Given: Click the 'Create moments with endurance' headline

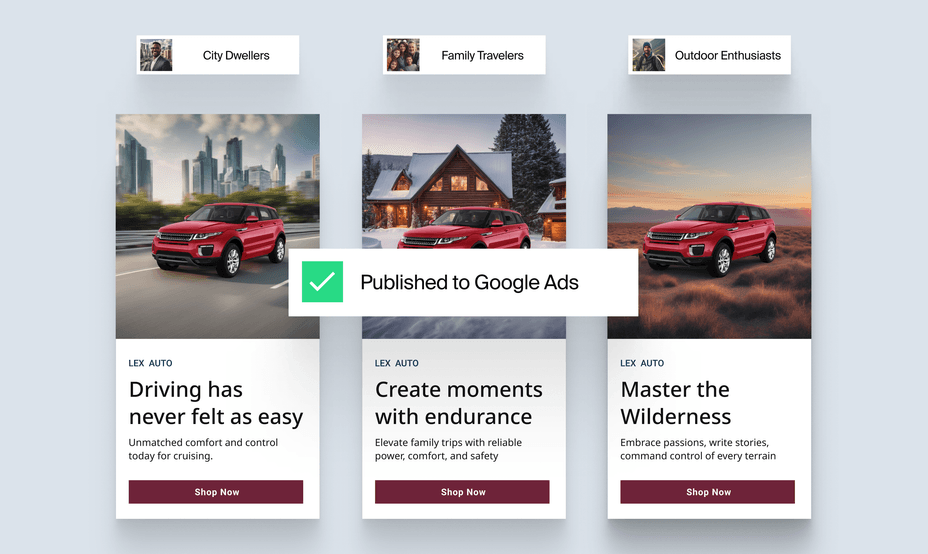Looking at the screenshot, I should [x=459, y=403].
